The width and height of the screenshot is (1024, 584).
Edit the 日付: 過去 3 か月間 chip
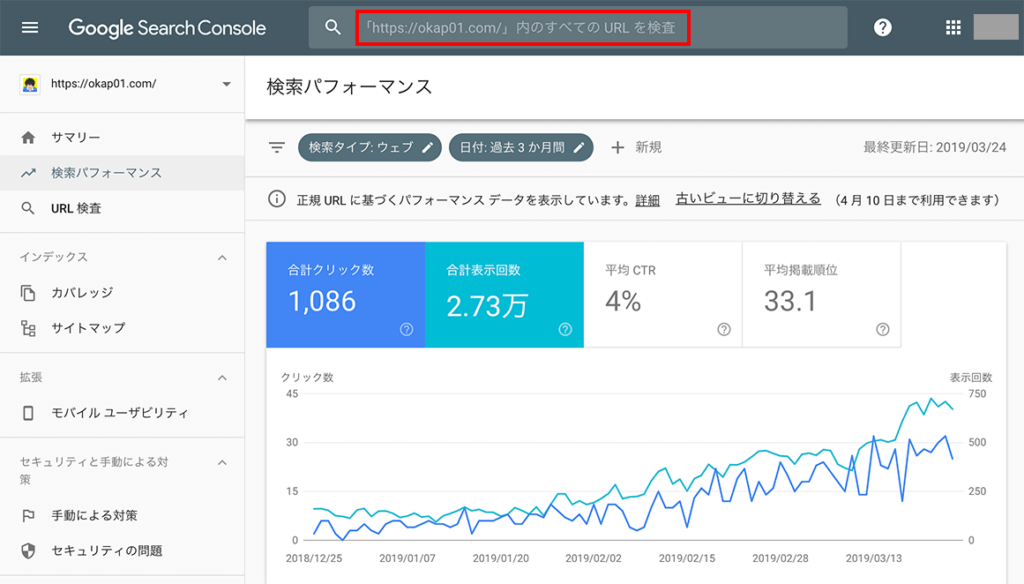(x=521, y=148)
